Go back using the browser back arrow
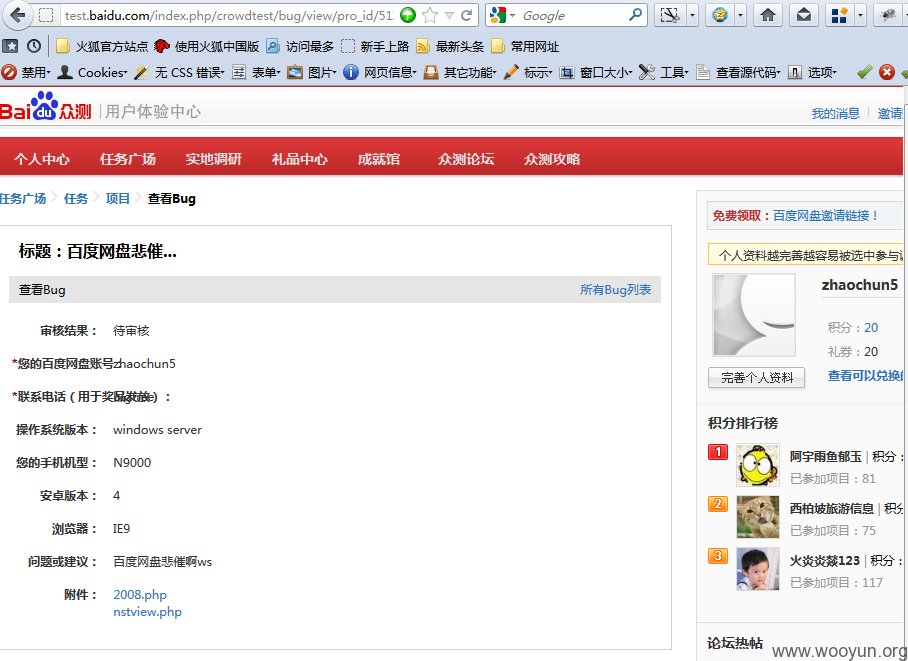Screen dimensions: 908x661 point(18,15)
